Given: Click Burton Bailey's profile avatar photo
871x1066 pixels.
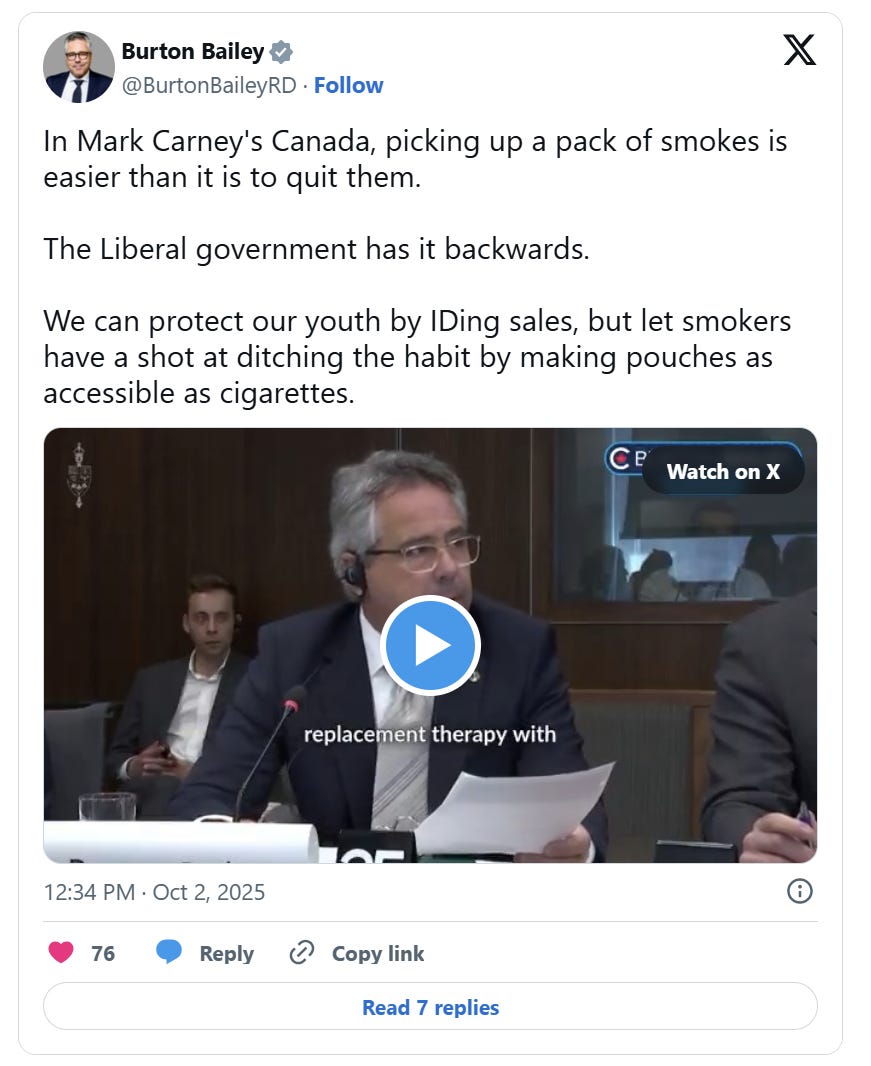Looking at the screenshot, I should (x=79, y=67).
